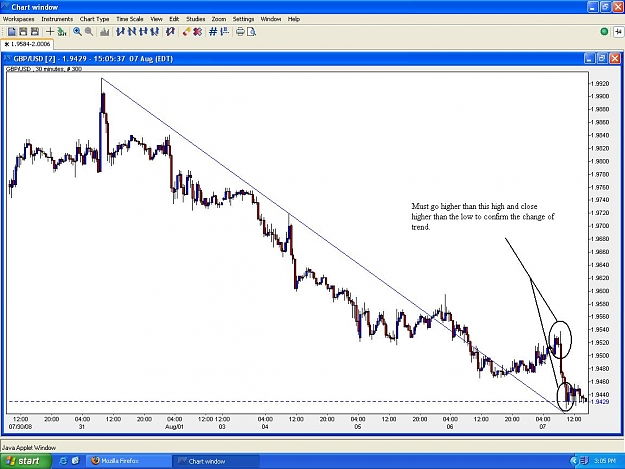Click the 07/30/08 date axis label
Screen dimensions: 625x469
click(x=20, y=427)
